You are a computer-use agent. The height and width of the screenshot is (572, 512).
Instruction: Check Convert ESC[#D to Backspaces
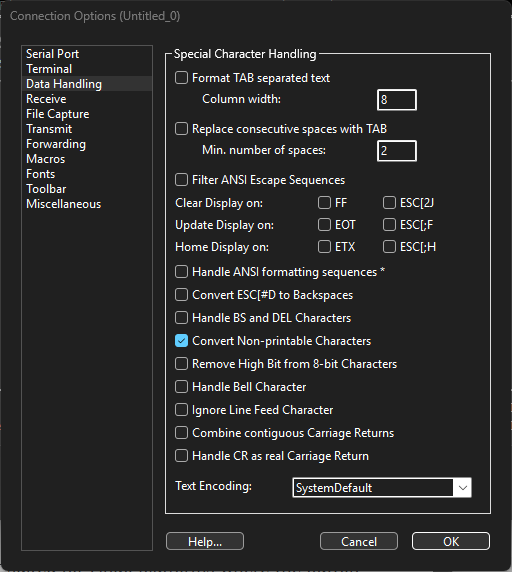pos(181,295)
